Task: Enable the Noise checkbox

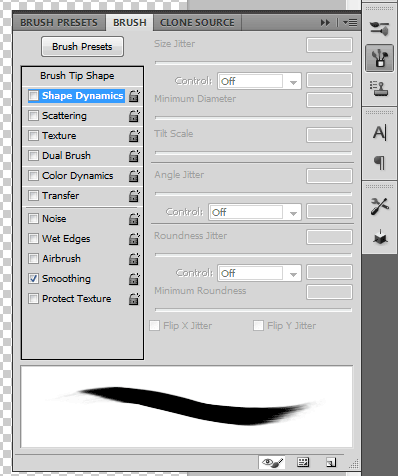Action: point(33,219)
